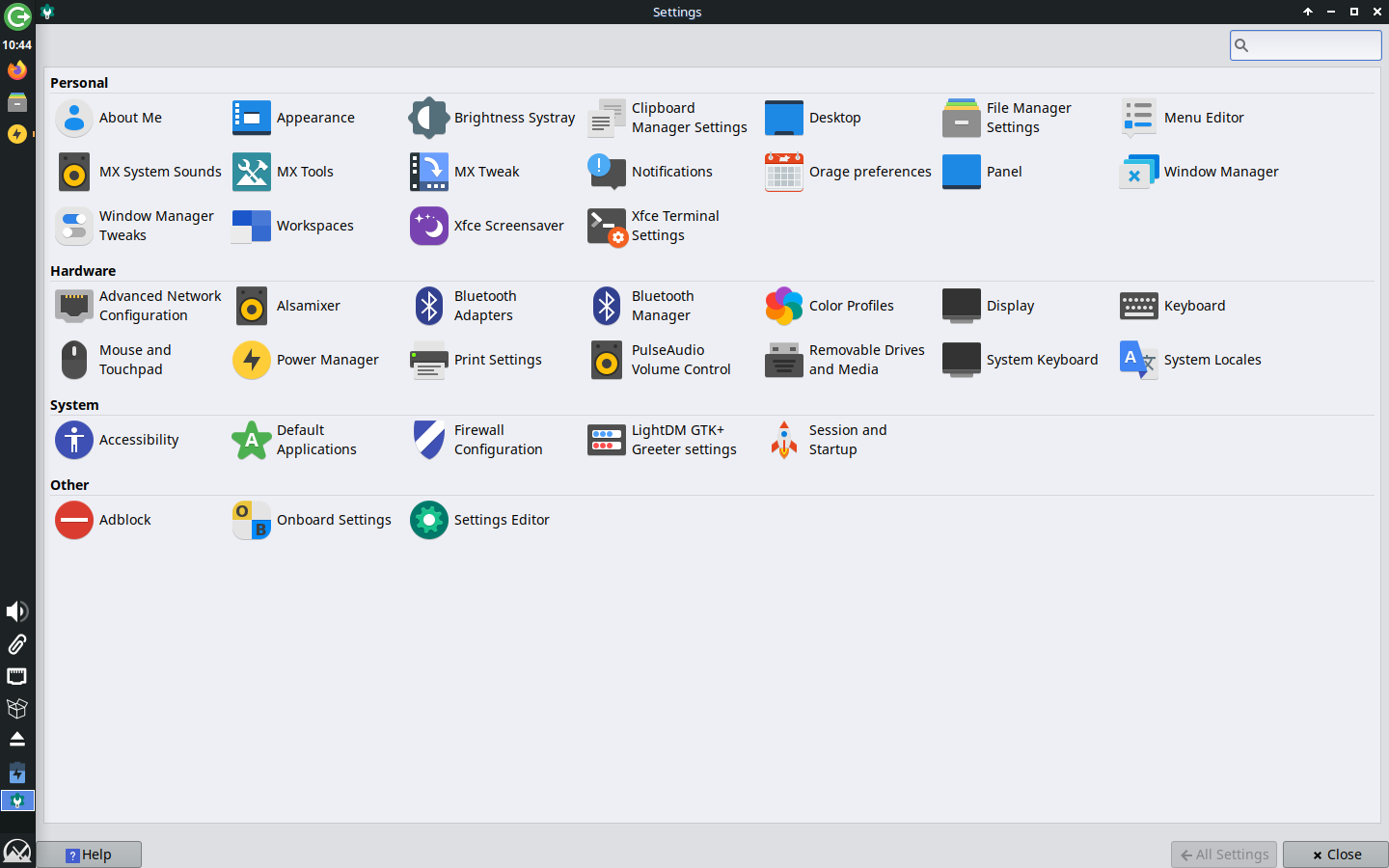This screenshot has height=868, width=1389.
Task: Open Xfce Screensaver settings
Action: pos(487,226)
